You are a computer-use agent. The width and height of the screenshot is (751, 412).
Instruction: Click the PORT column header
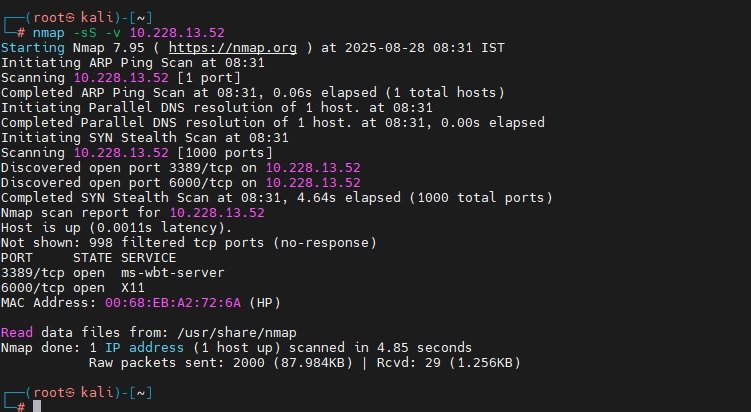17,258
